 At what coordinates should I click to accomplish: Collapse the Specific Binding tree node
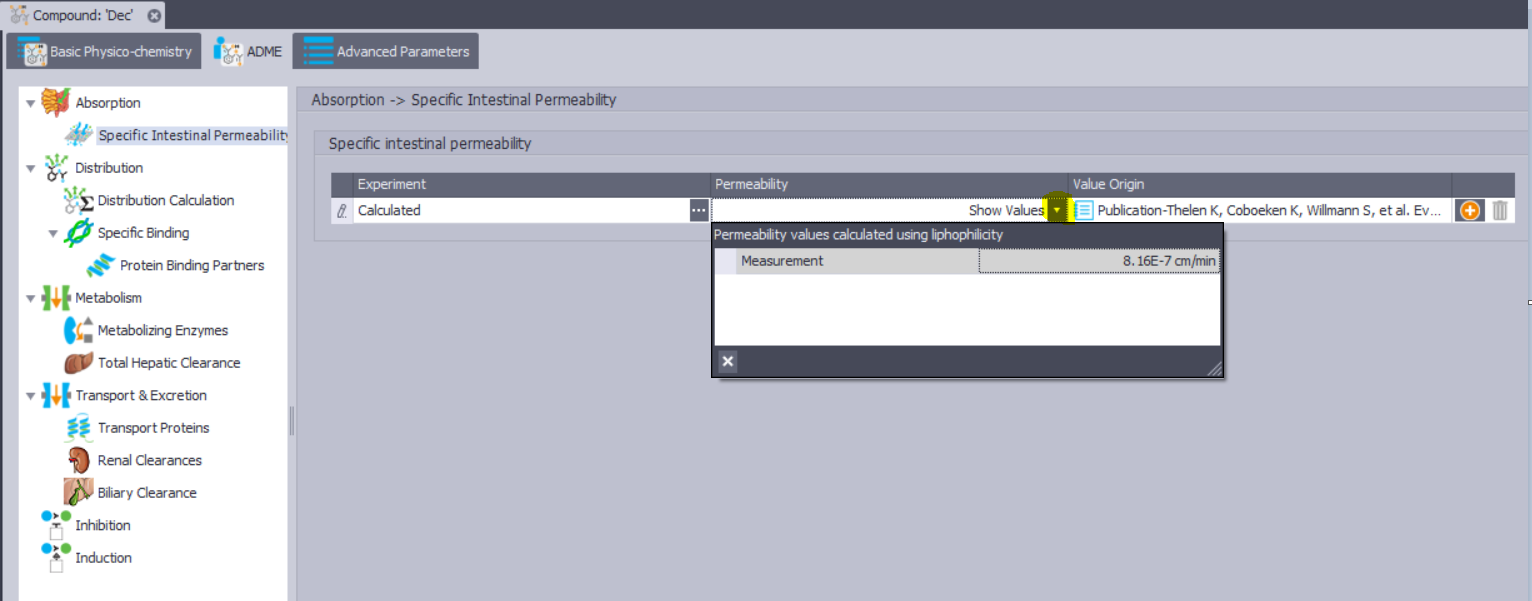[53, 233]
